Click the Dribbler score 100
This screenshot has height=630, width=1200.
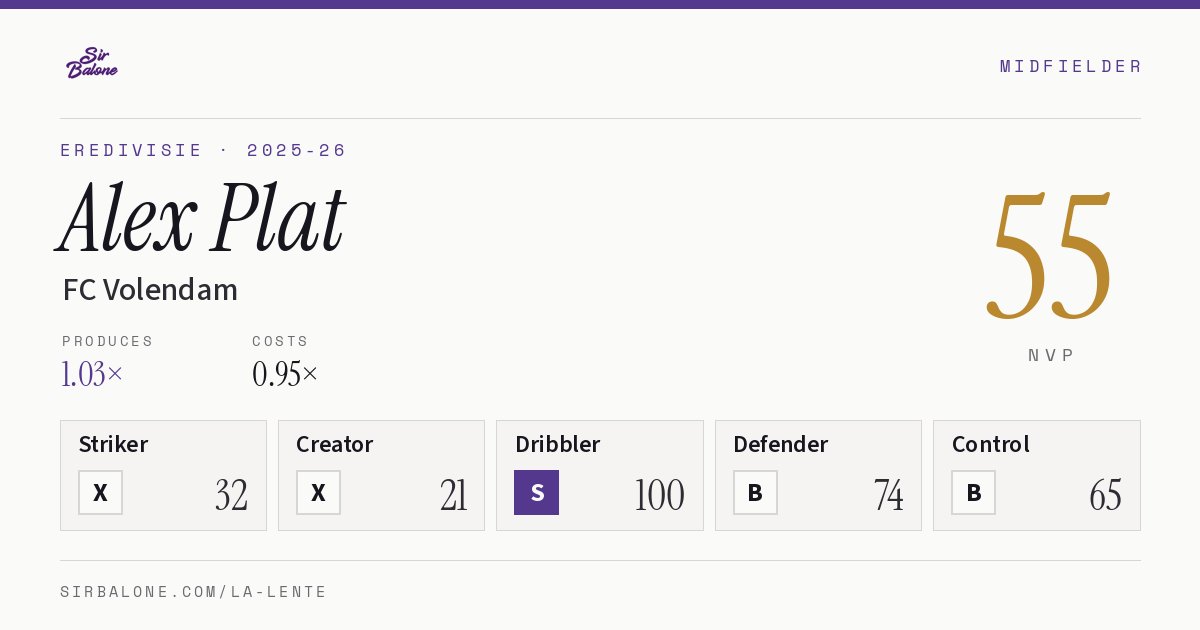click(659, 495)
